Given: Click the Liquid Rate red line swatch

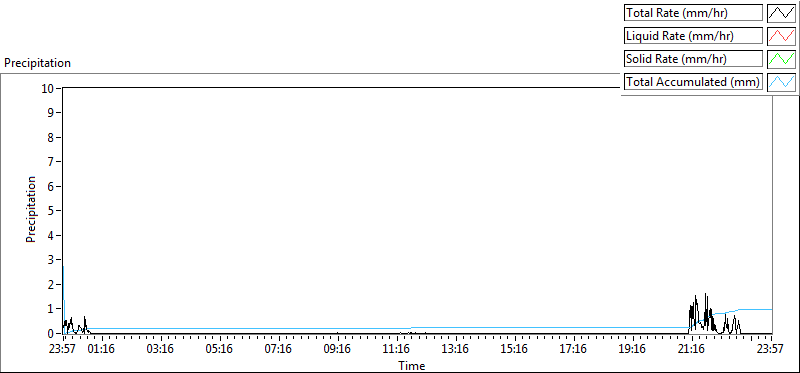Looking at the screenshot, I should [782, 36].
